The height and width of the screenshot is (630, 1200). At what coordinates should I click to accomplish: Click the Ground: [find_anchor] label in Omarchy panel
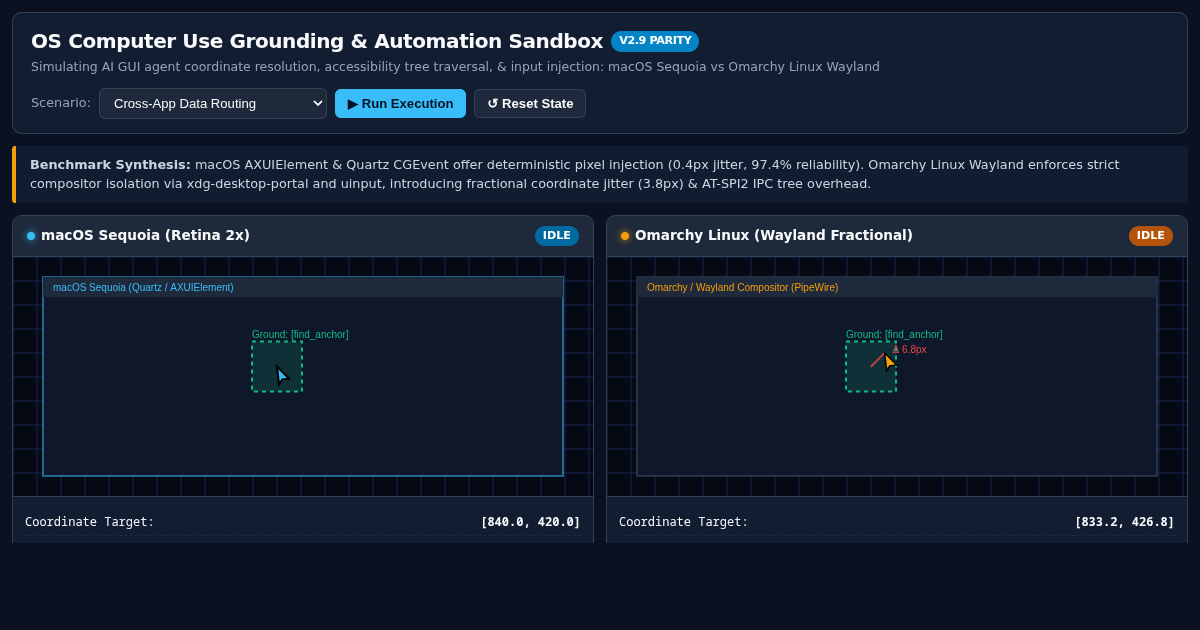coord(894,335)
